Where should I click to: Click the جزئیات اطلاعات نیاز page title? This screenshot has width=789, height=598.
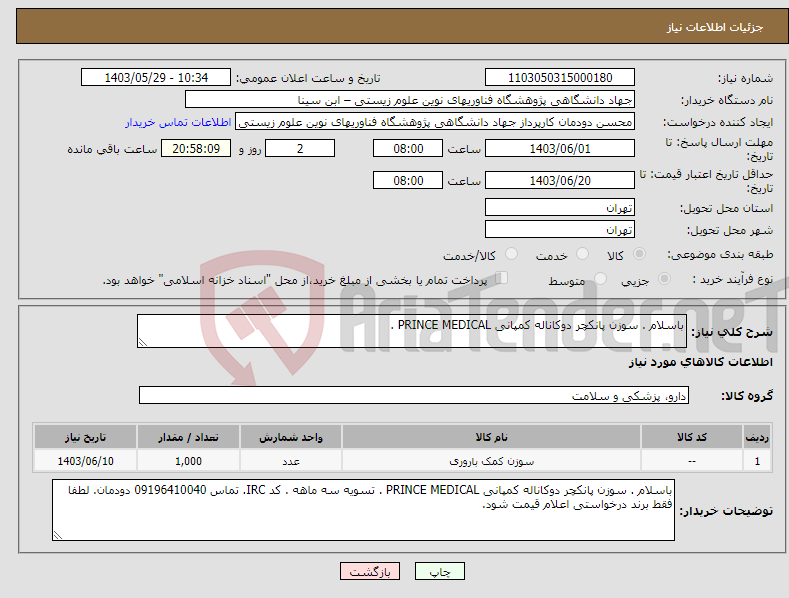pos(715,27)
